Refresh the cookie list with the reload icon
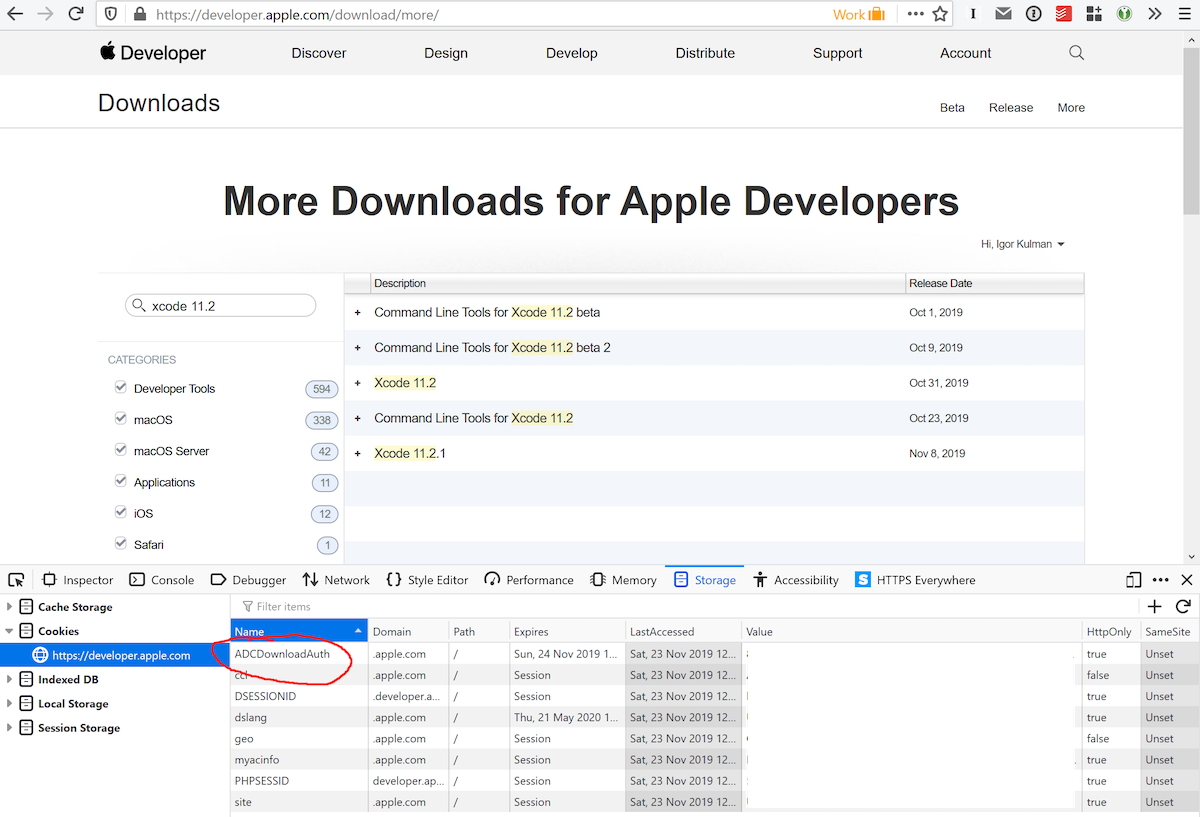This screenshot has height=817, width=1200. (x=1184, y=606)
